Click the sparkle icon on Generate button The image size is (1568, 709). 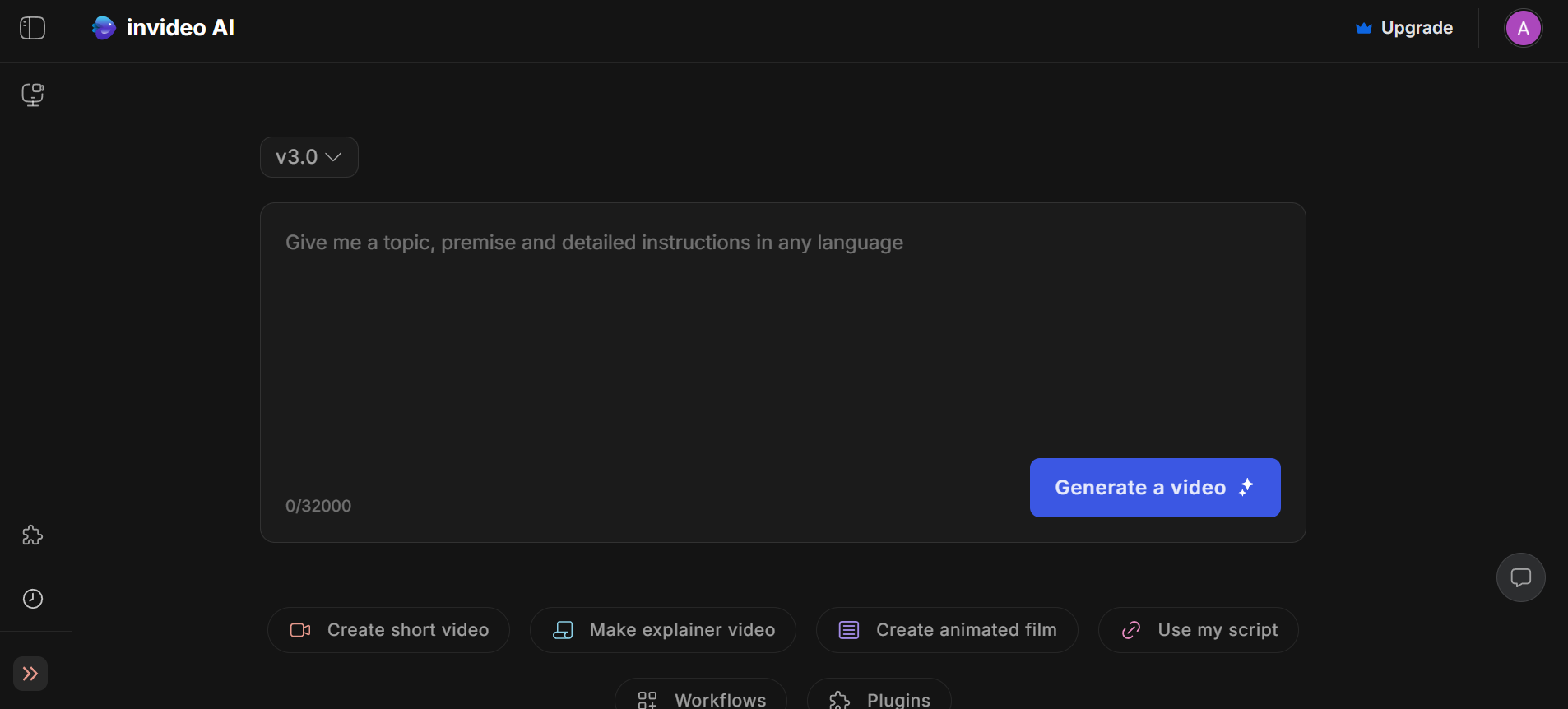(1246, 487)
